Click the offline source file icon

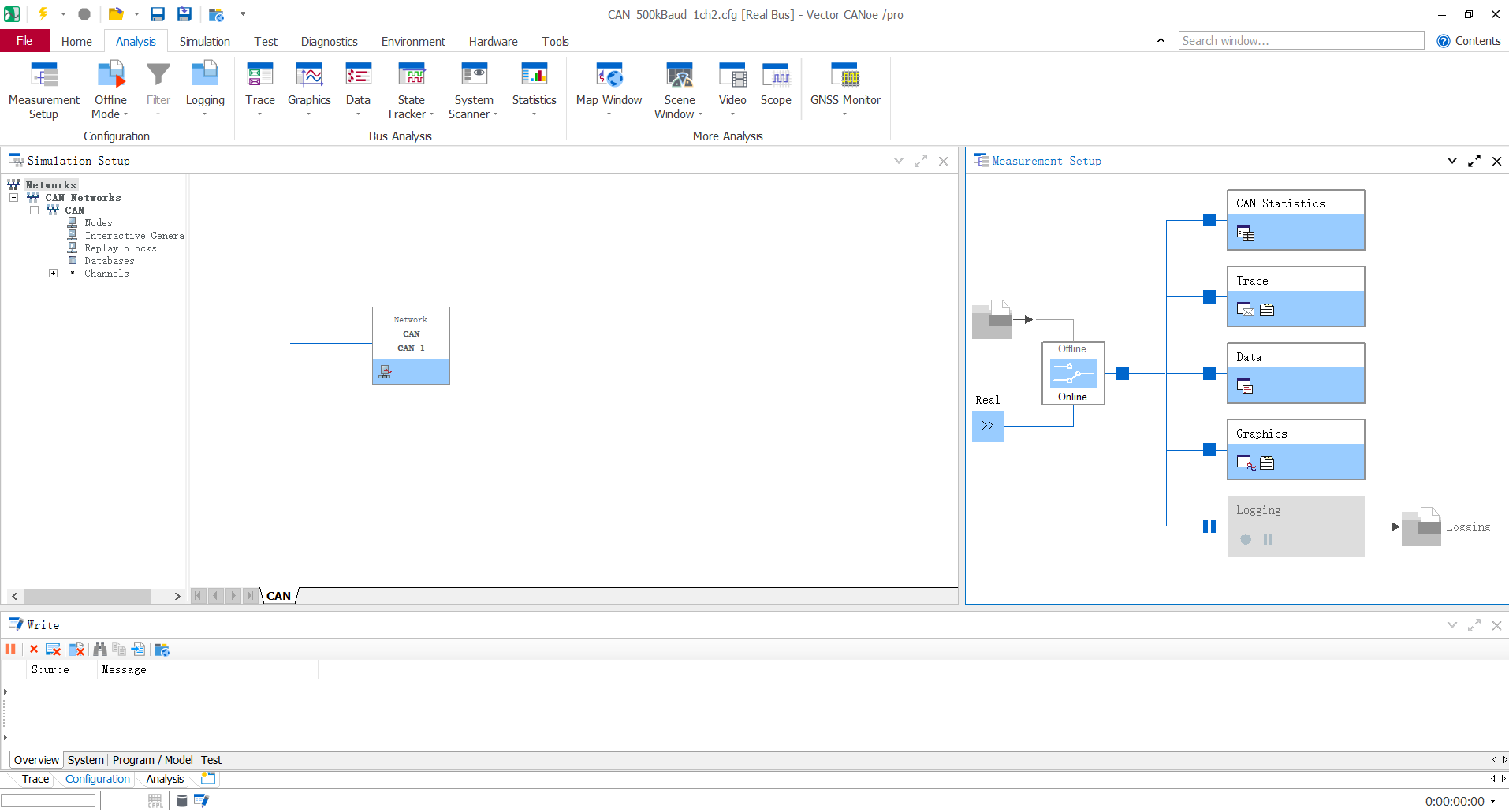[992, 319]
